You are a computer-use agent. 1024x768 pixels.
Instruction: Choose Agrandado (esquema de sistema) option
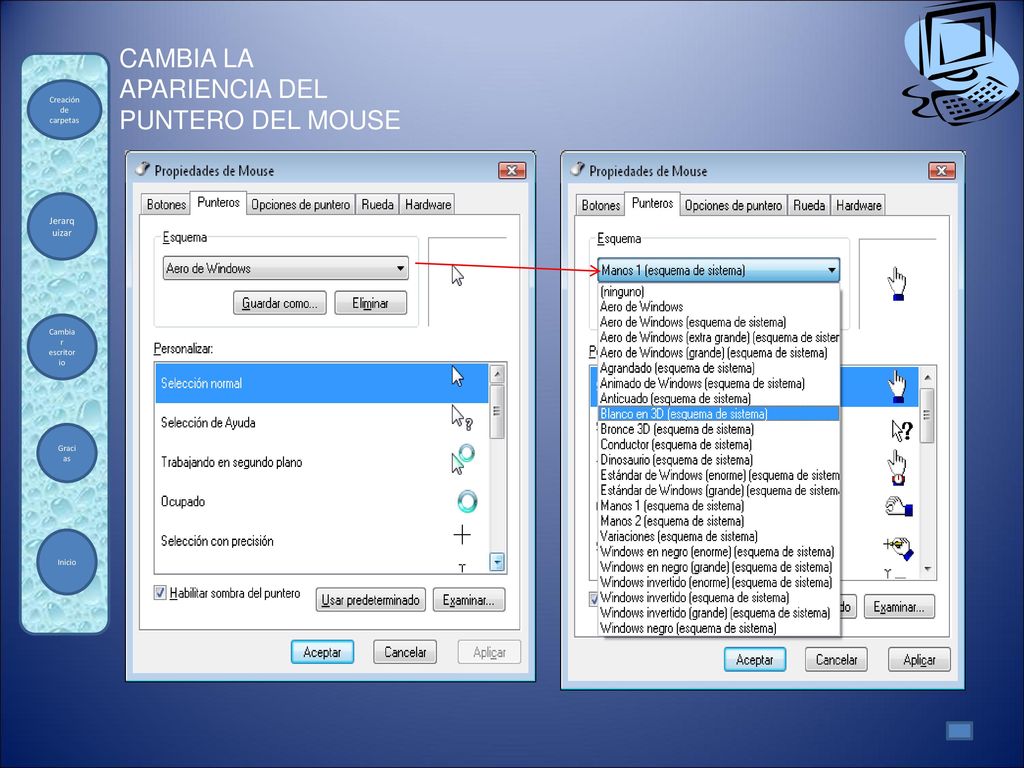coord(718,368)
